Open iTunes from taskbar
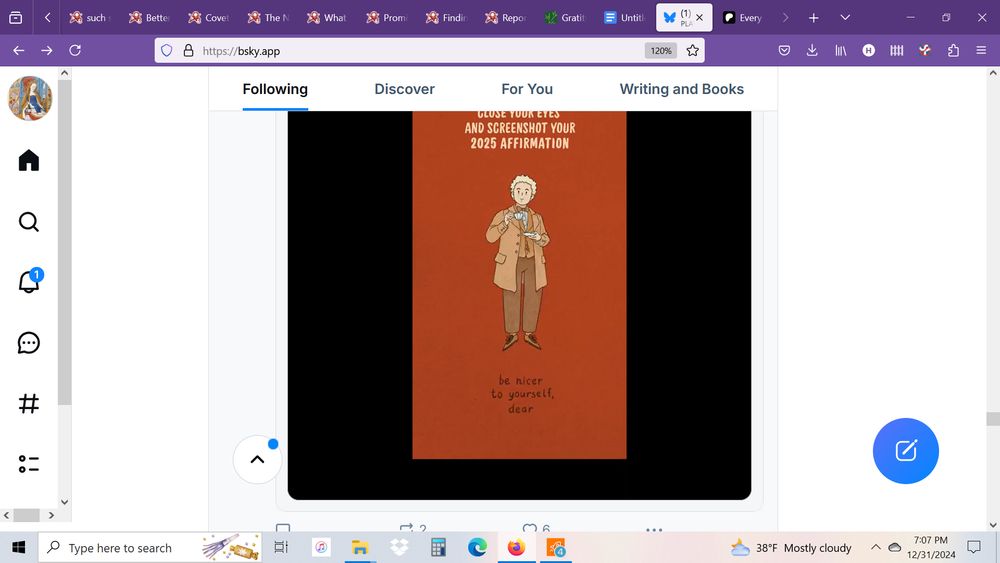 [x=321, y=547]
